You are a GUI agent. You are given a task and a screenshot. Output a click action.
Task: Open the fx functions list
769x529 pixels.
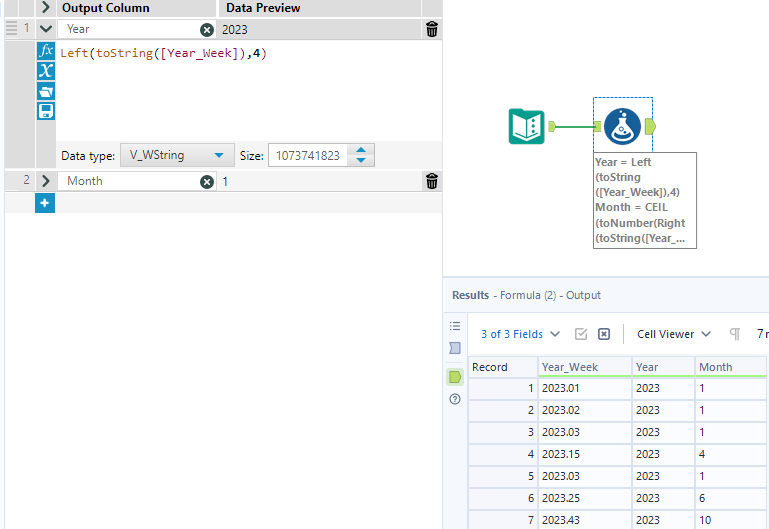[x=46, y=50]
